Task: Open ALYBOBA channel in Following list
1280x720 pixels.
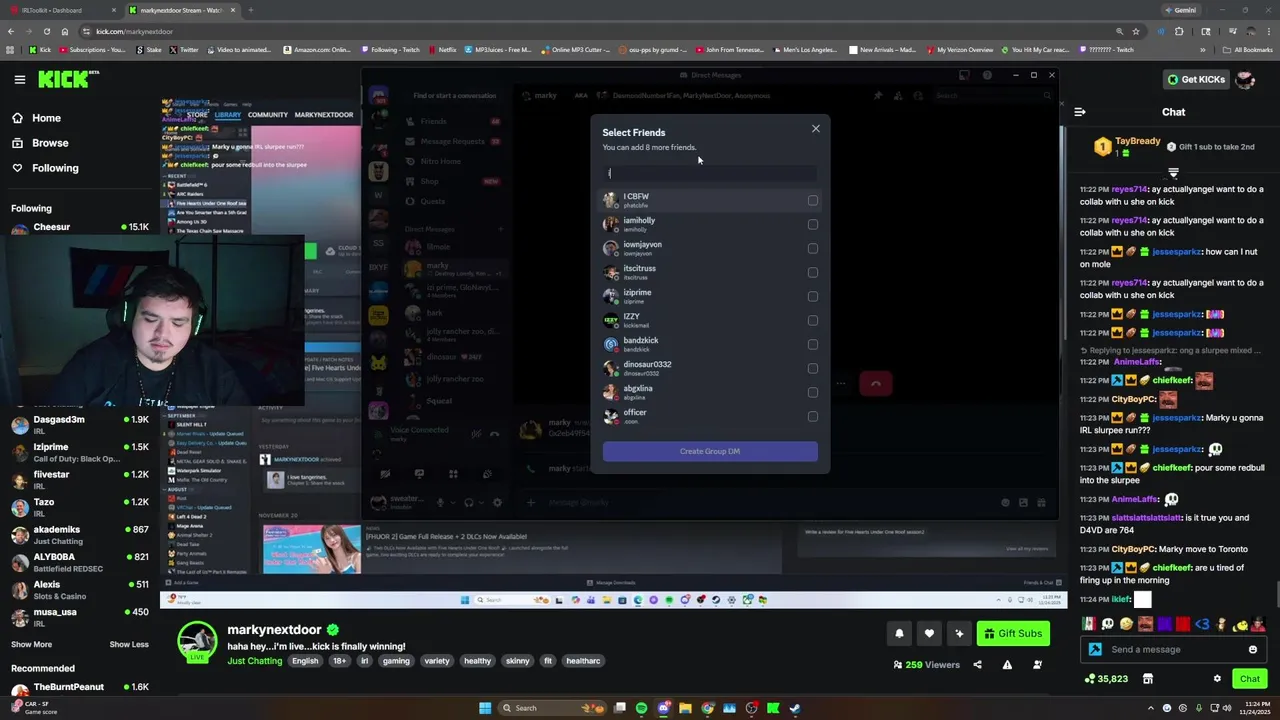Action: tap(80, 562)
